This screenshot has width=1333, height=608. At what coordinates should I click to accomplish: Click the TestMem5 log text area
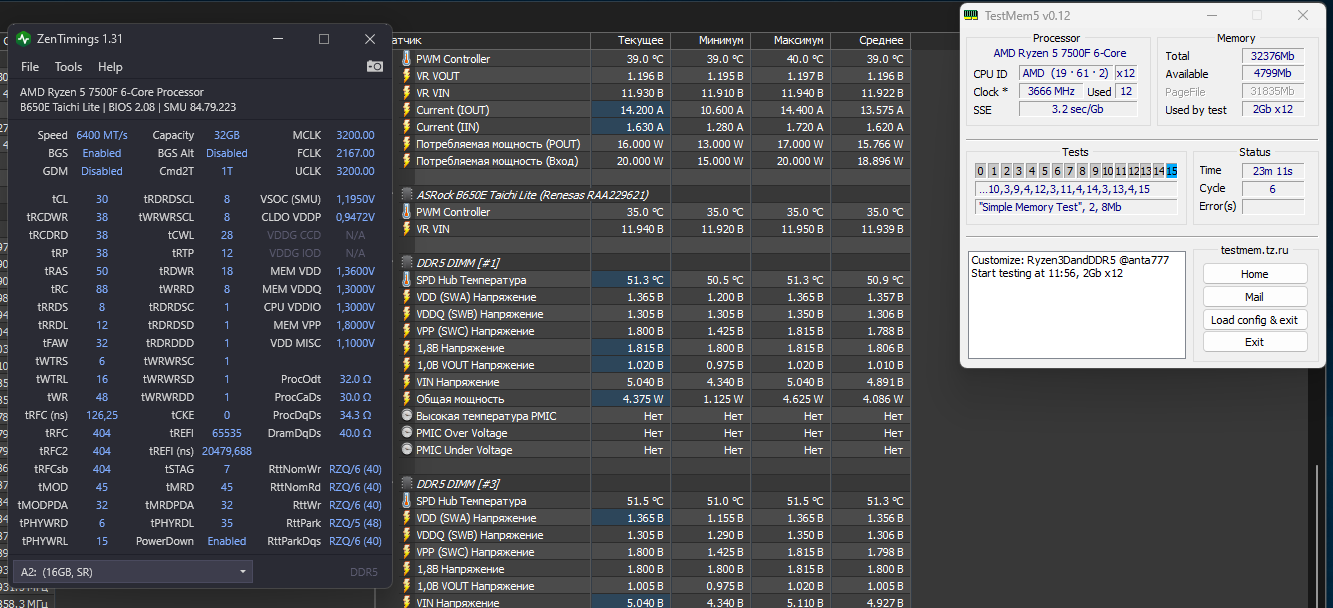point(1076,304)
